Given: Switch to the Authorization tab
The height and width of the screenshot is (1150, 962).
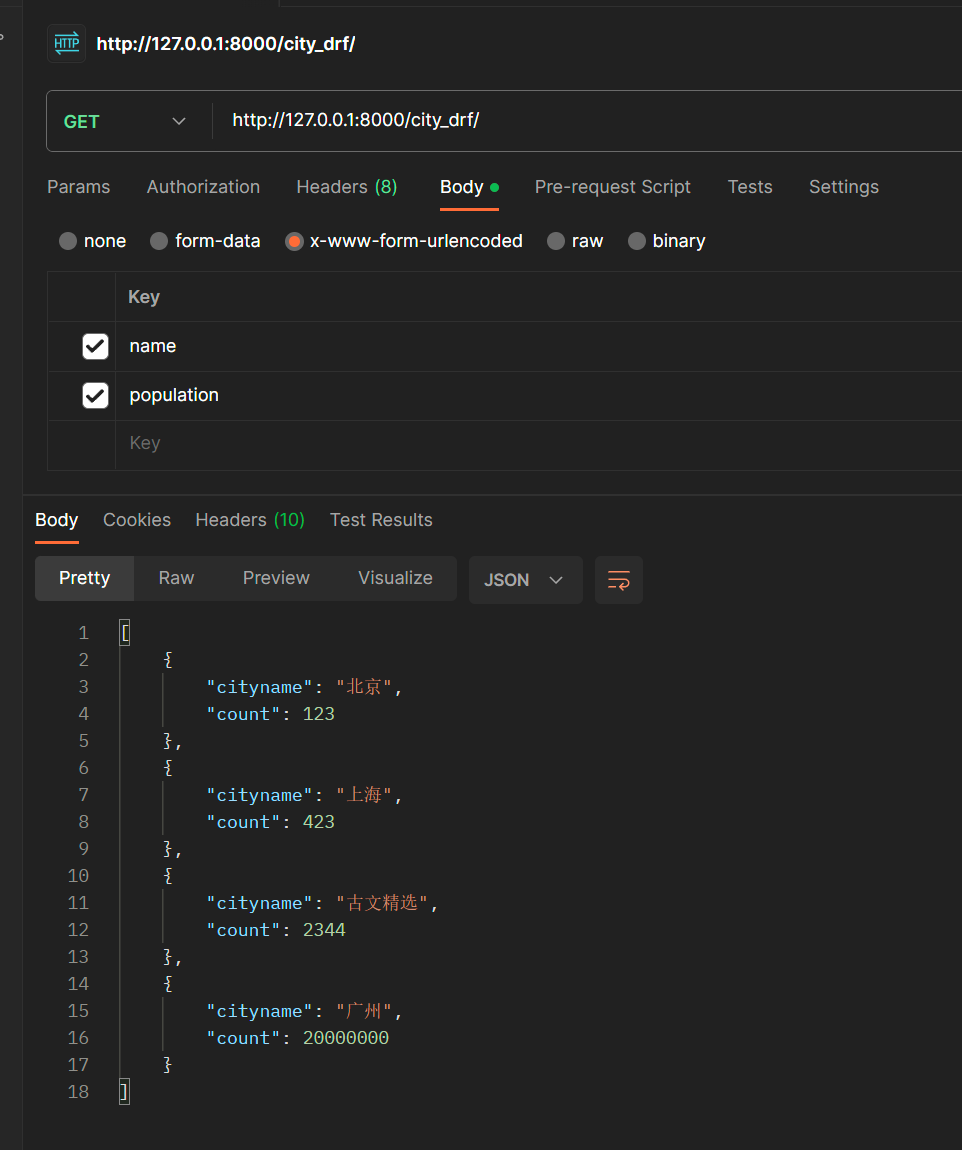Looking at the screenshot, I should point(203,186).
